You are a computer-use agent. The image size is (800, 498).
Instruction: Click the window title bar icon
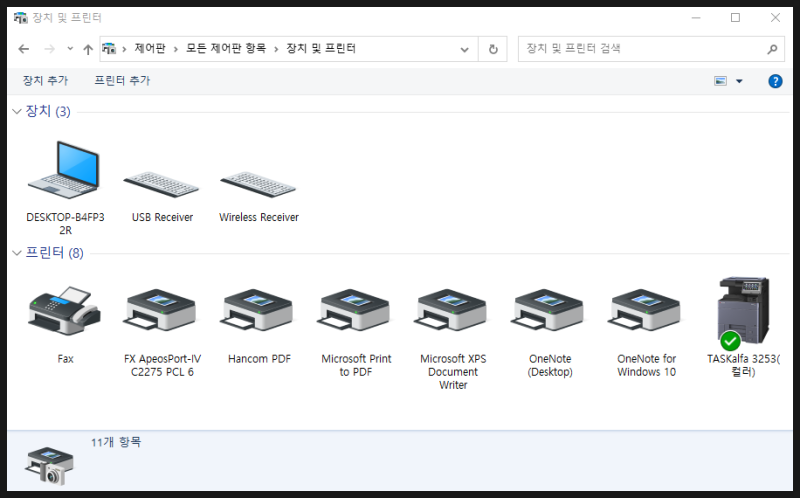coord(20,18)
